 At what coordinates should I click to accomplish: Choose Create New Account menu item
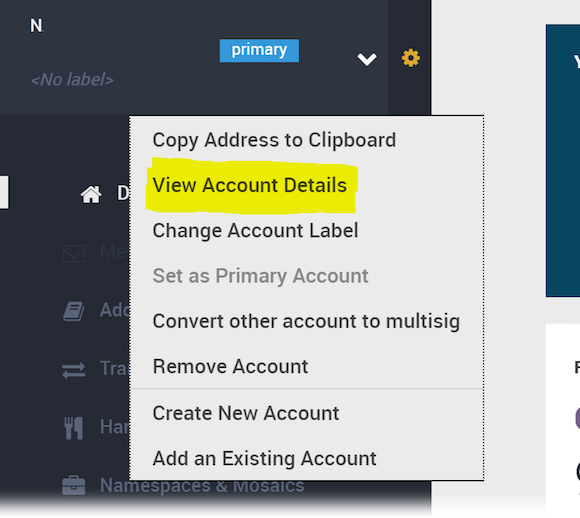[246, 413]
